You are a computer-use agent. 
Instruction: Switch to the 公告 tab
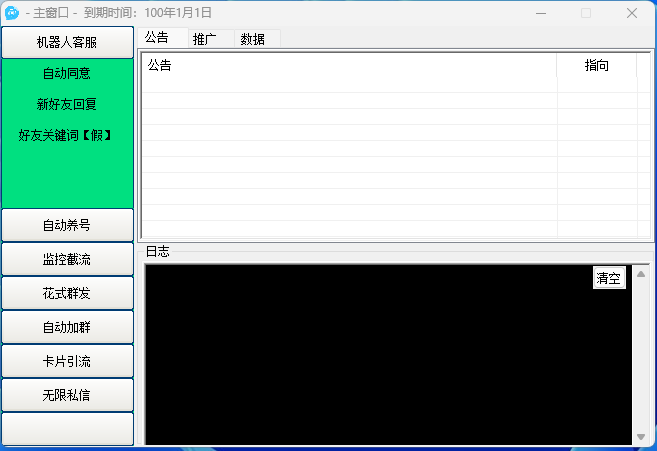(x=157, y=38)
